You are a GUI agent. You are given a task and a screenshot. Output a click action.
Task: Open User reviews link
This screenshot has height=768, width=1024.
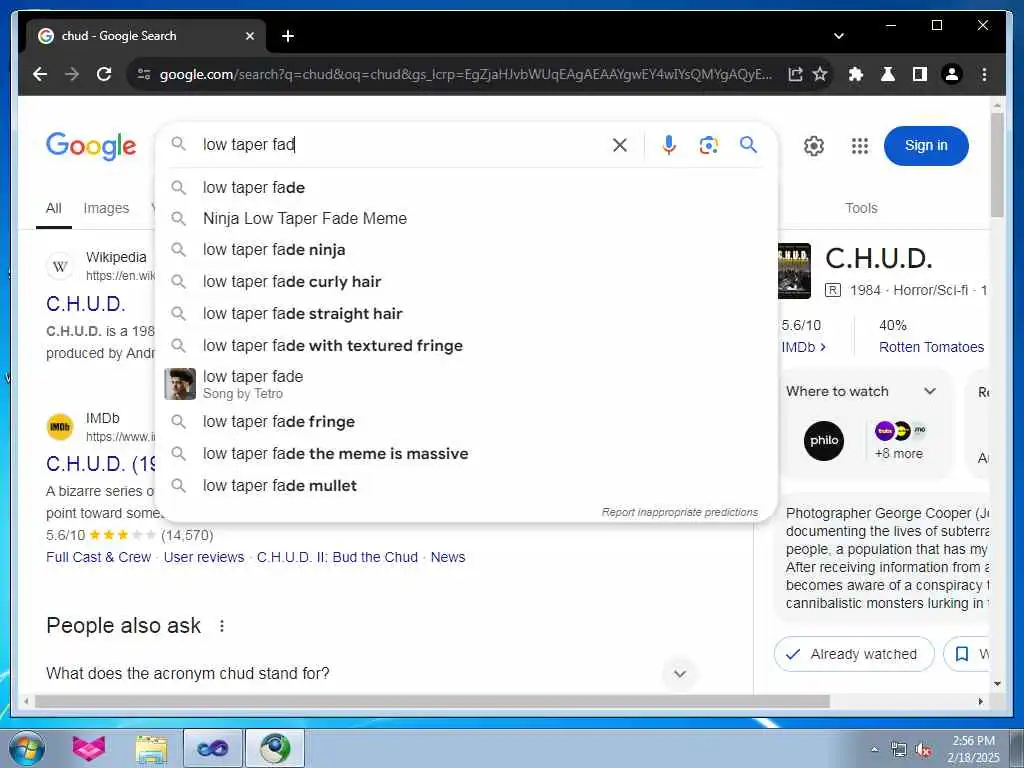point(204,557)
